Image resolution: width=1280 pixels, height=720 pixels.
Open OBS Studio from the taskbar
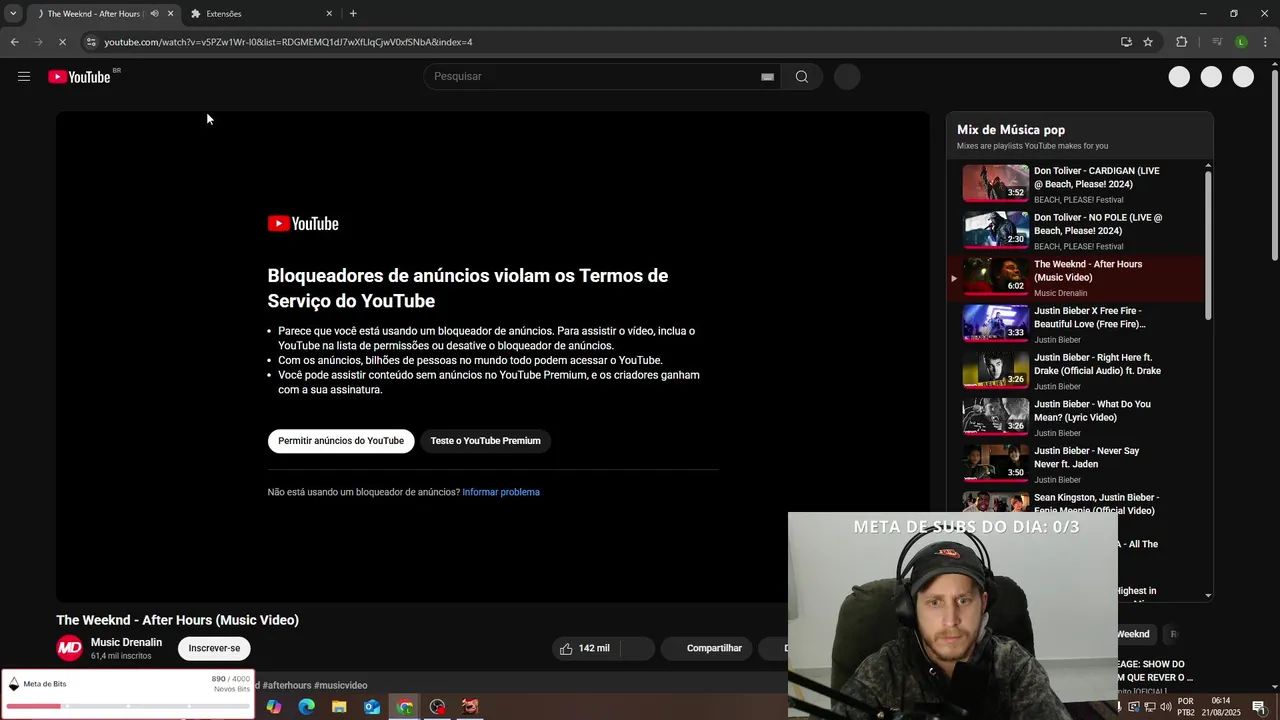pos(437,707)
